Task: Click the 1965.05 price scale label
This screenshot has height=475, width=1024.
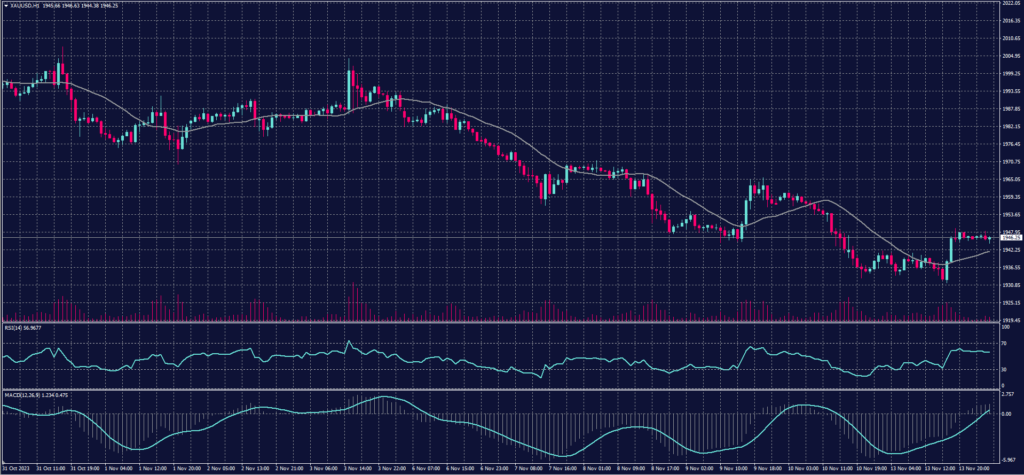Action: pos(1009,179)
